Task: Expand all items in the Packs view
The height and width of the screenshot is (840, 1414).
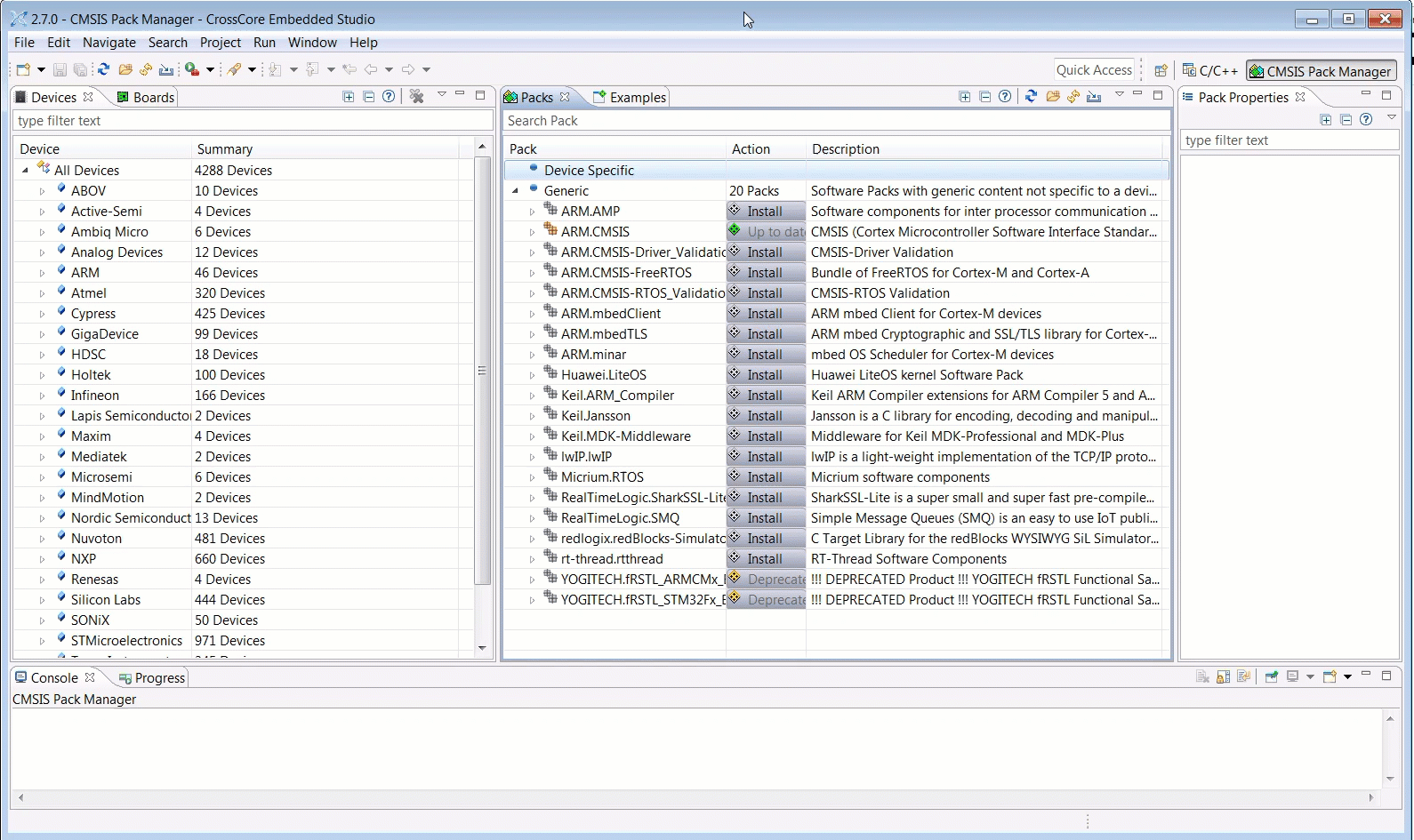Action: [x=965, y=97]
